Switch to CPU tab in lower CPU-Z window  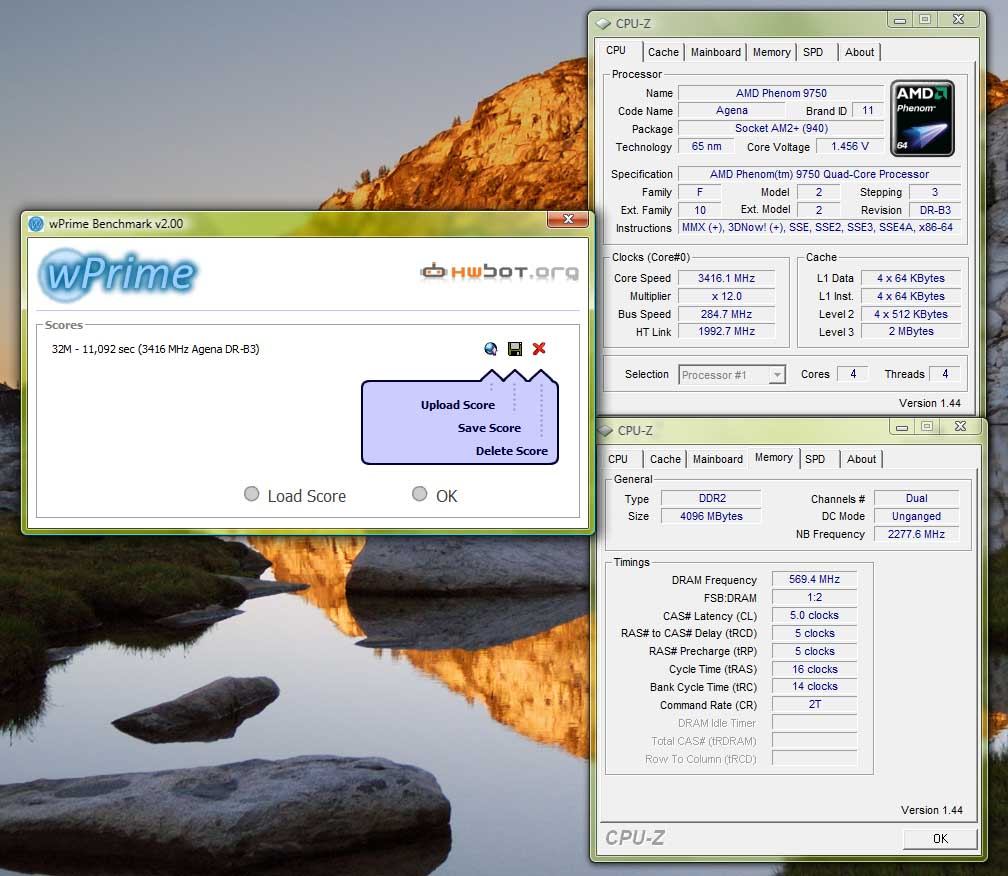[618, 459]
